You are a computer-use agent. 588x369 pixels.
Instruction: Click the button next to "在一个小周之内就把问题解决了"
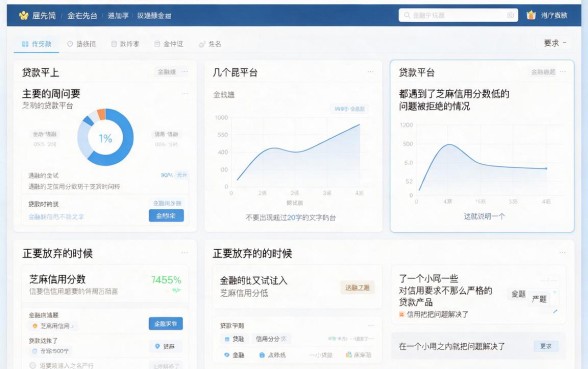(546, 346)
